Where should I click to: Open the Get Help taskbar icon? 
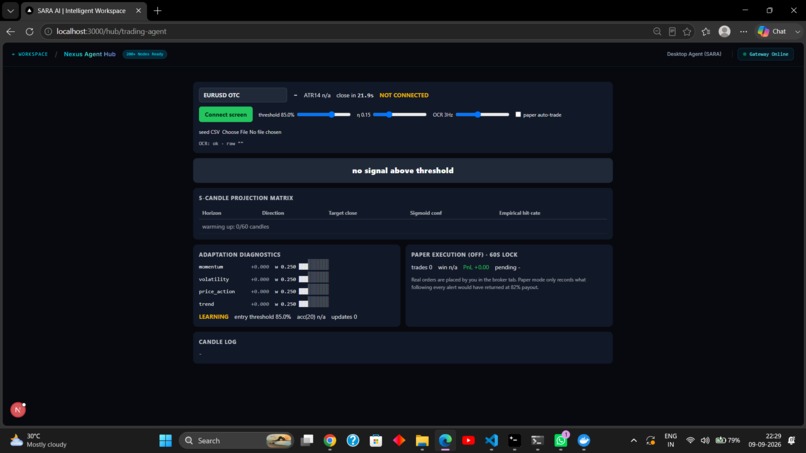pyautogui.click(x=353, y=440)
